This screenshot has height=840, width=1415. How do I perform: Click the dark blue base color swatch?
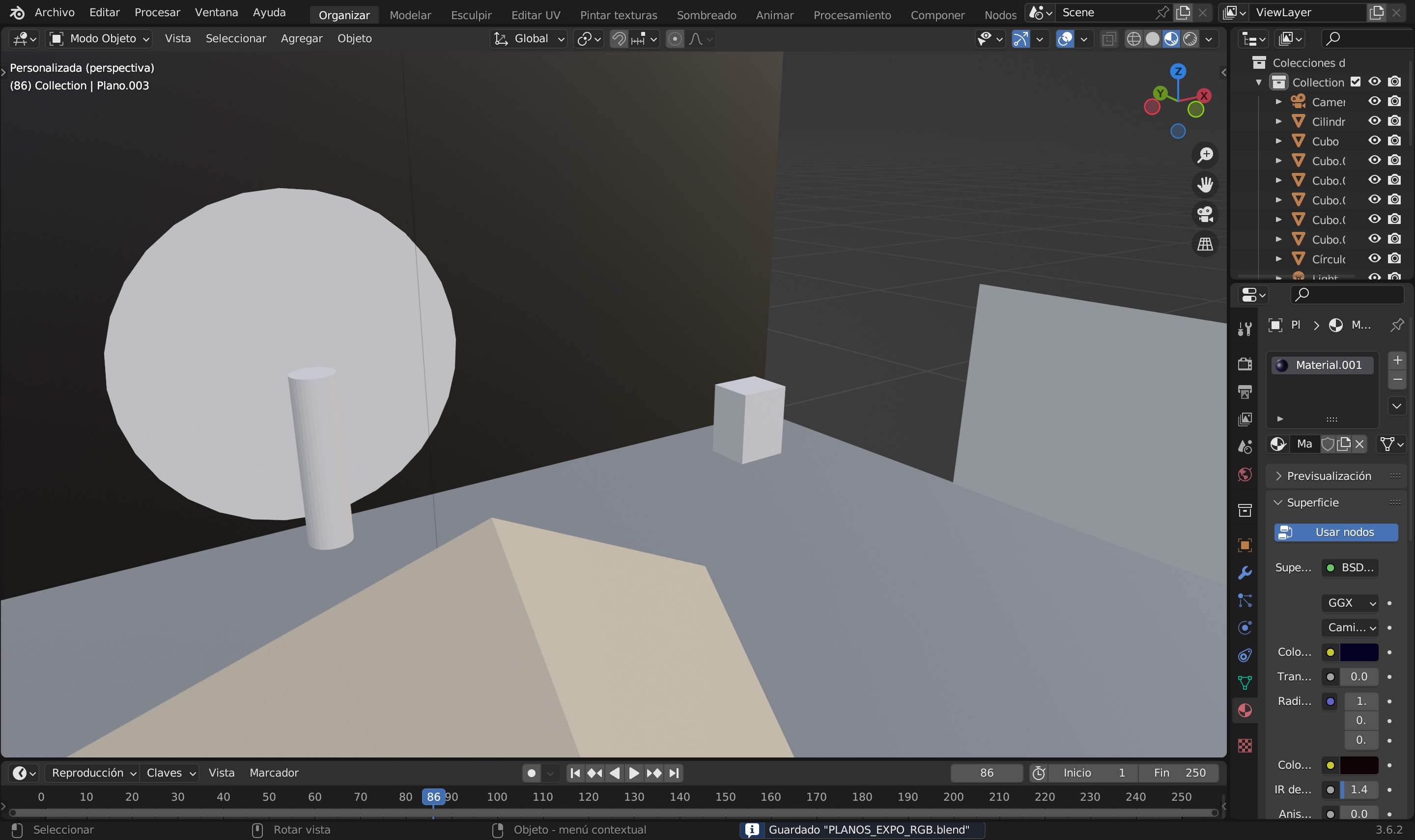[1358, 652]
